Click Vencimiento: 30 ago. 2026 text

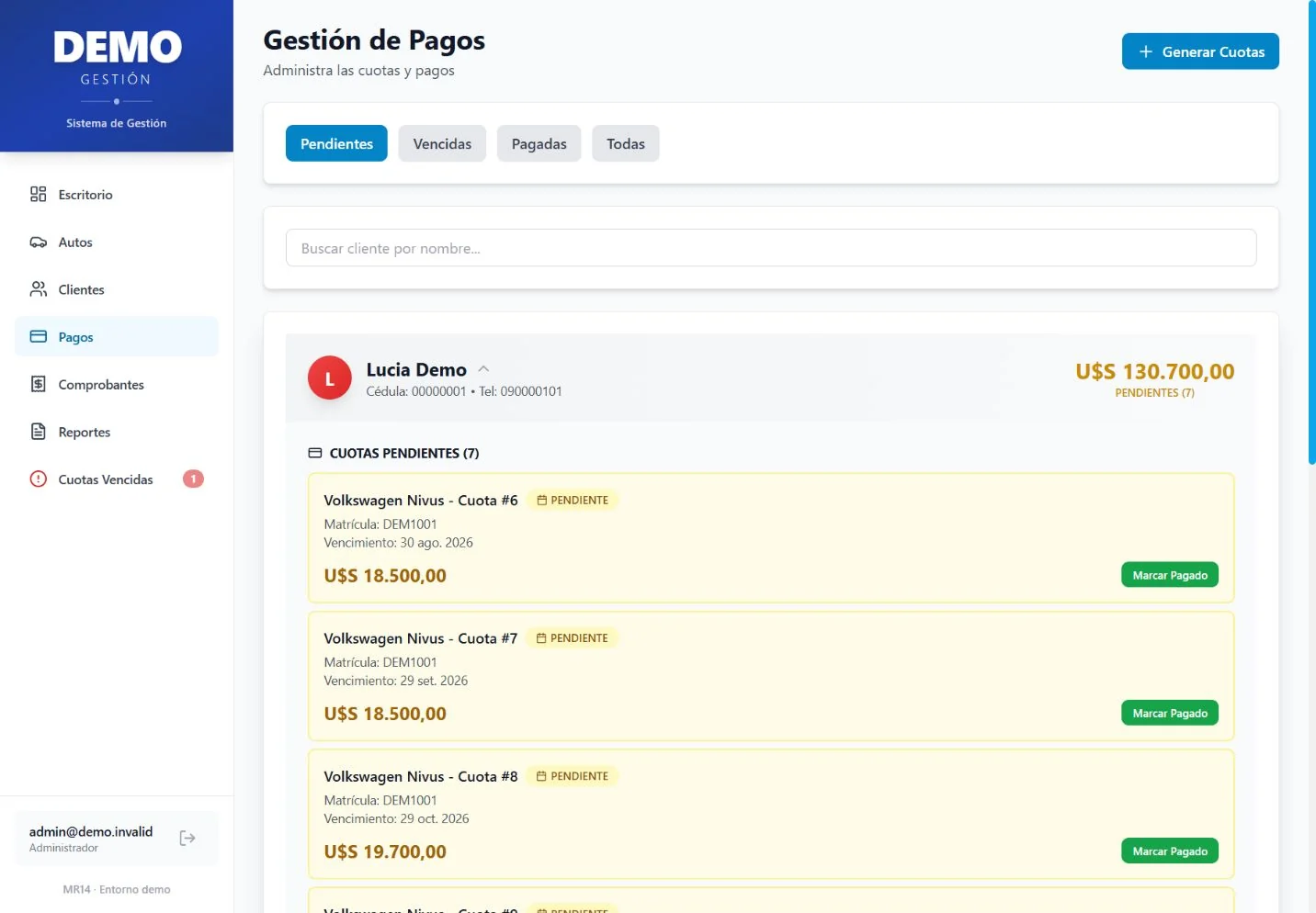coord(398,543)
